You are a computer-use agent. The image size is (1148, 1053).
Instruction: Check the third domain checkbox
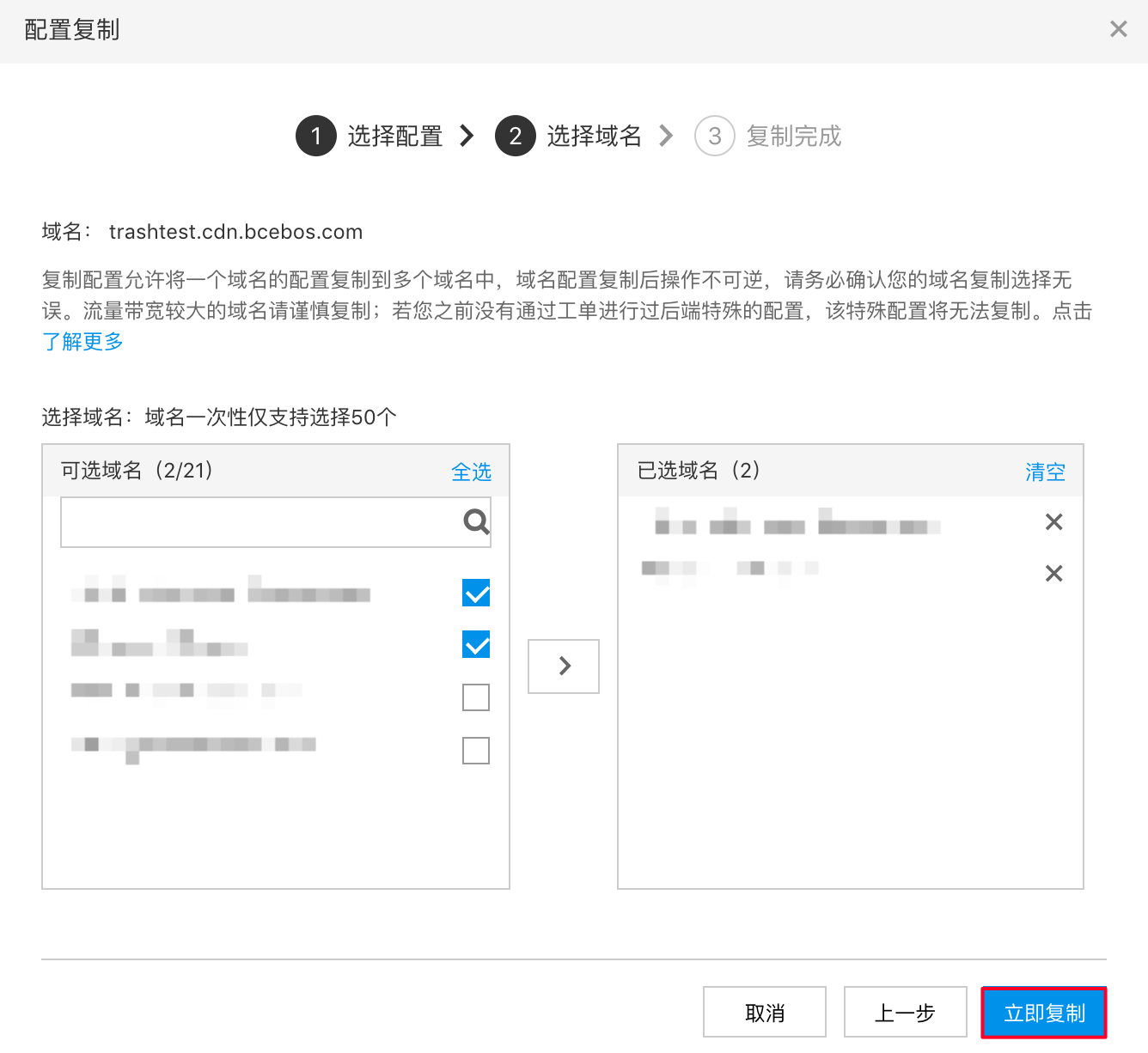[x=476, y=697]
